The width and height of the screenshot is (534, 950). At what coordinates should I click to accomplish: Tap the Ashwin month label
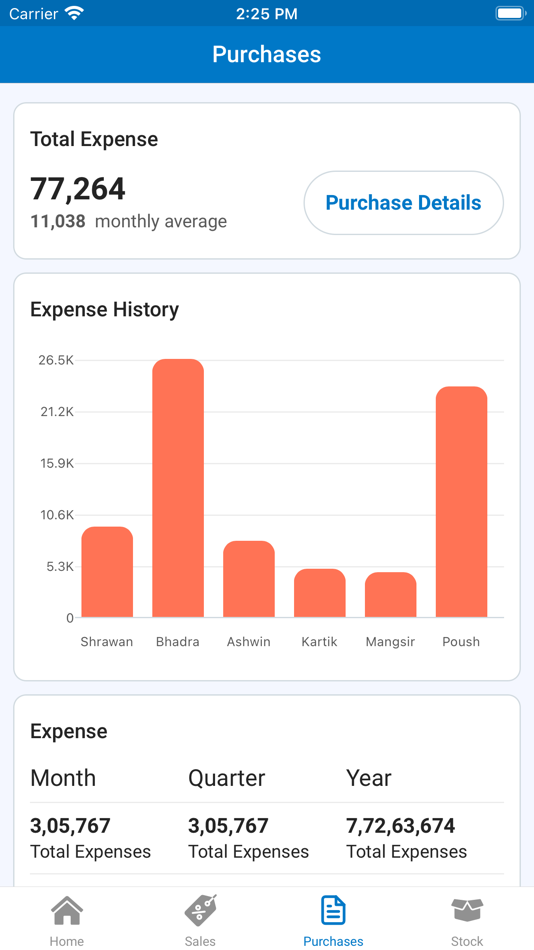pos(249,642)
